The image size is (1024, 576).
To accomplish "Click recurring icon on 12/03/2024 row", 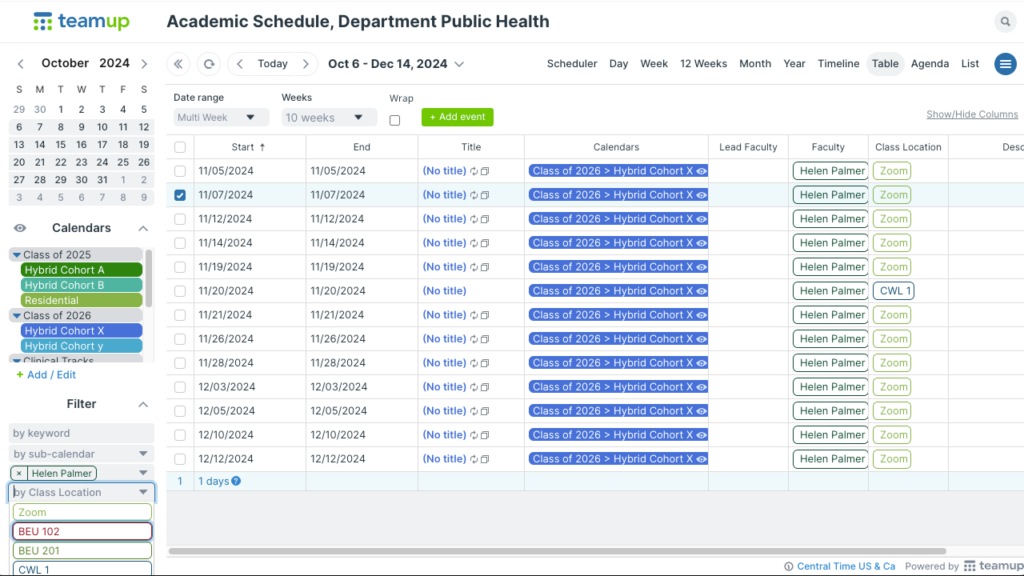I will [x=474, y=387].
